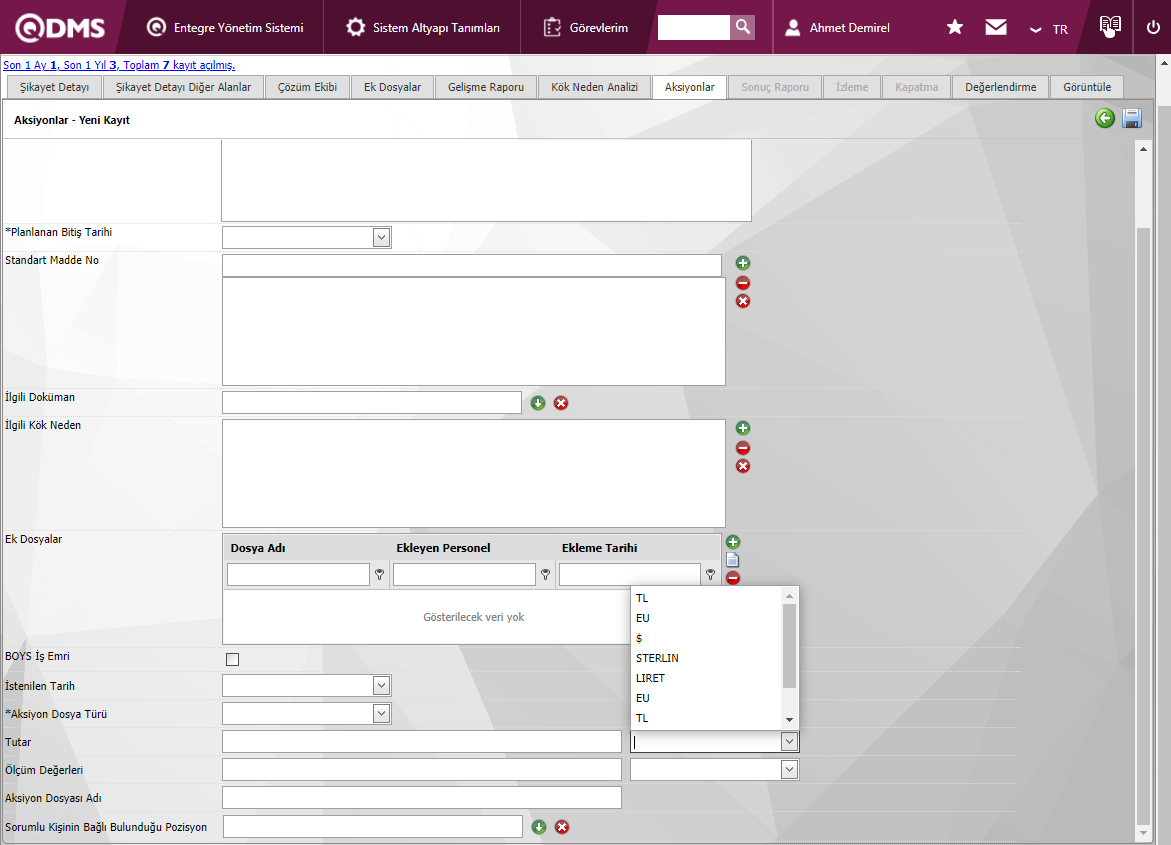
Task: Click the search magnifier button
Action: point(742,27)
